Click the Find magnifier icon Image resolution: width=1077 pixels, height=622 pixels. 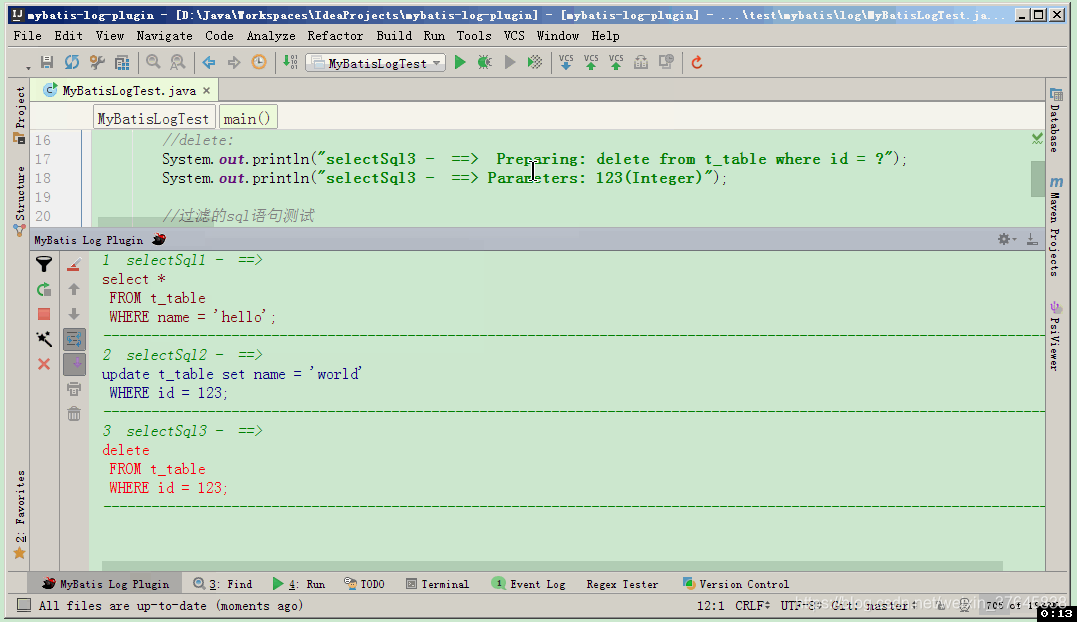click(x=153, y=62)
